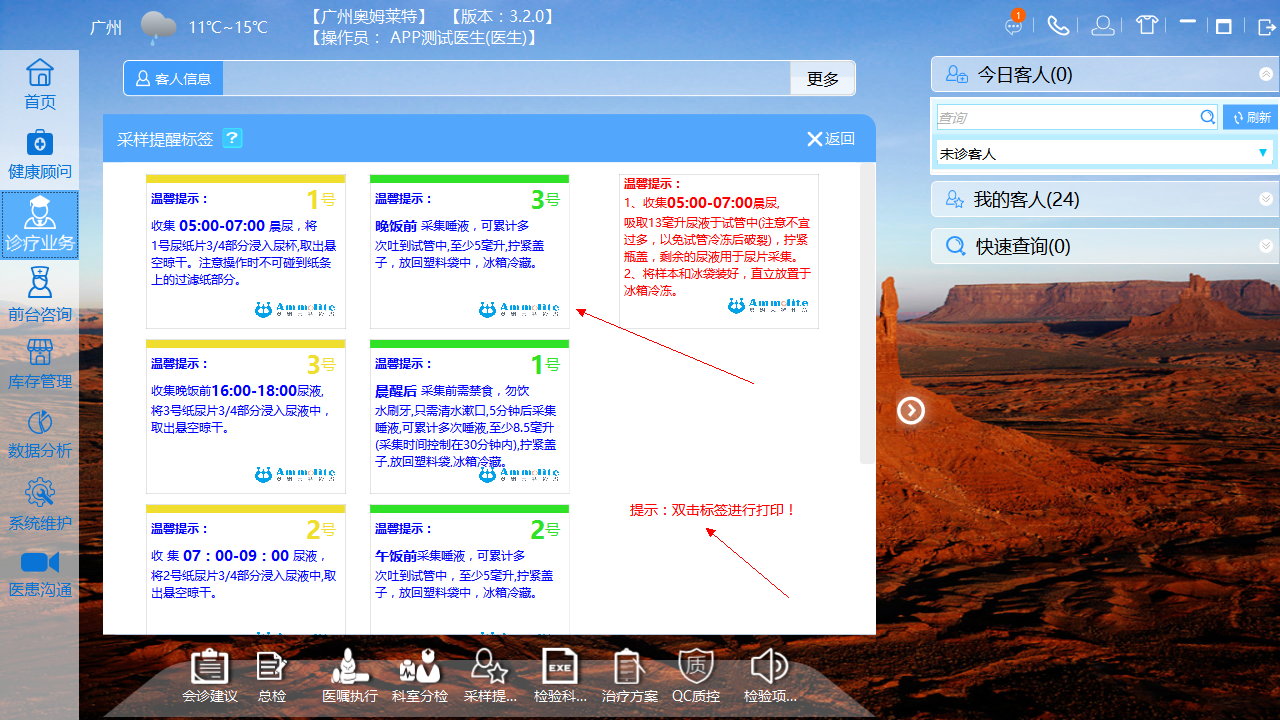1280x720 pixels.
Task: Click the help question mark beside 采样提醒标签
Action: (232, 138)
